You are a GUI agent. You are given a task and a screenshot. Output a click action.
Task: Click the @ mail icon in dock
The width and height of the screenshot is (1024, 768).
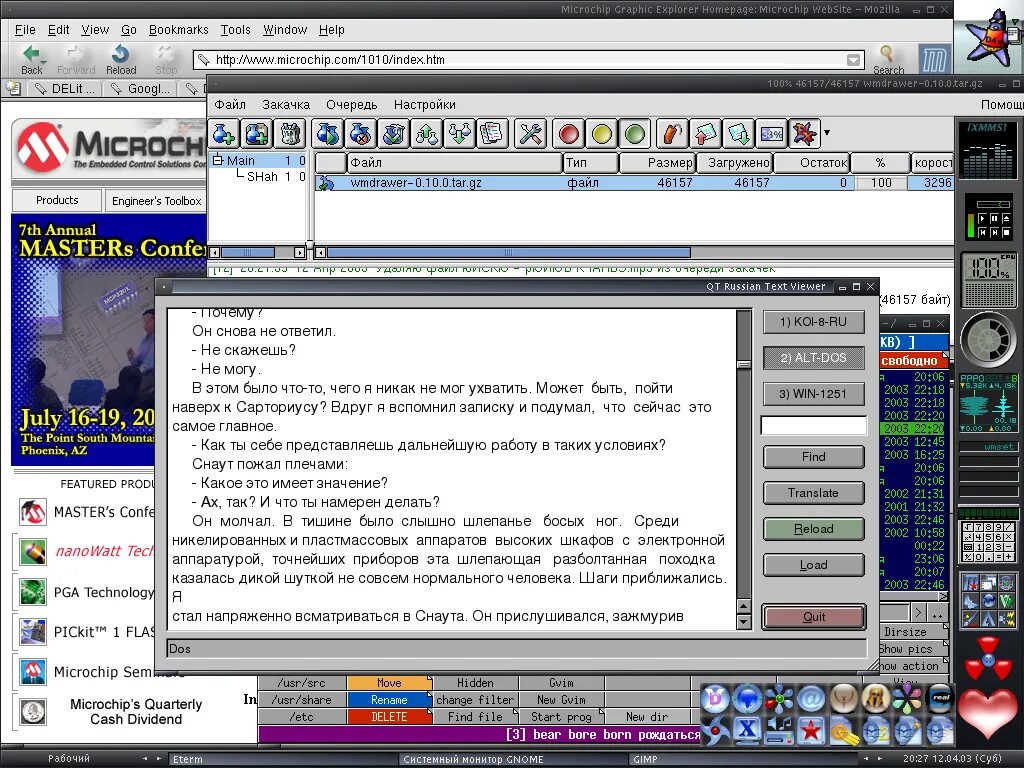811,699
